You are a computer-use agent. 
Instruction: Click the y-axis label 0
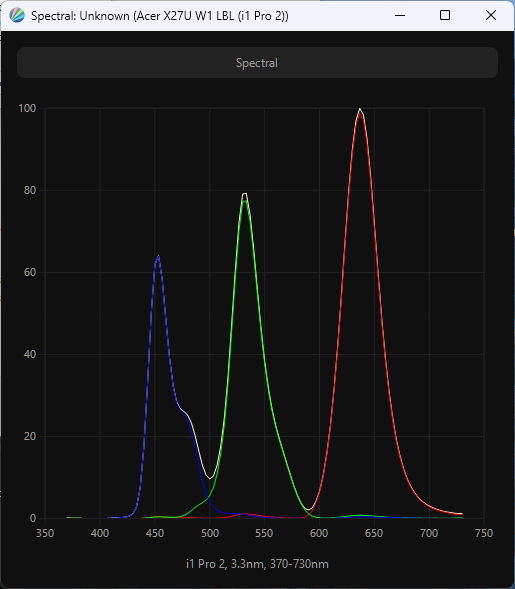coord(33,518)
